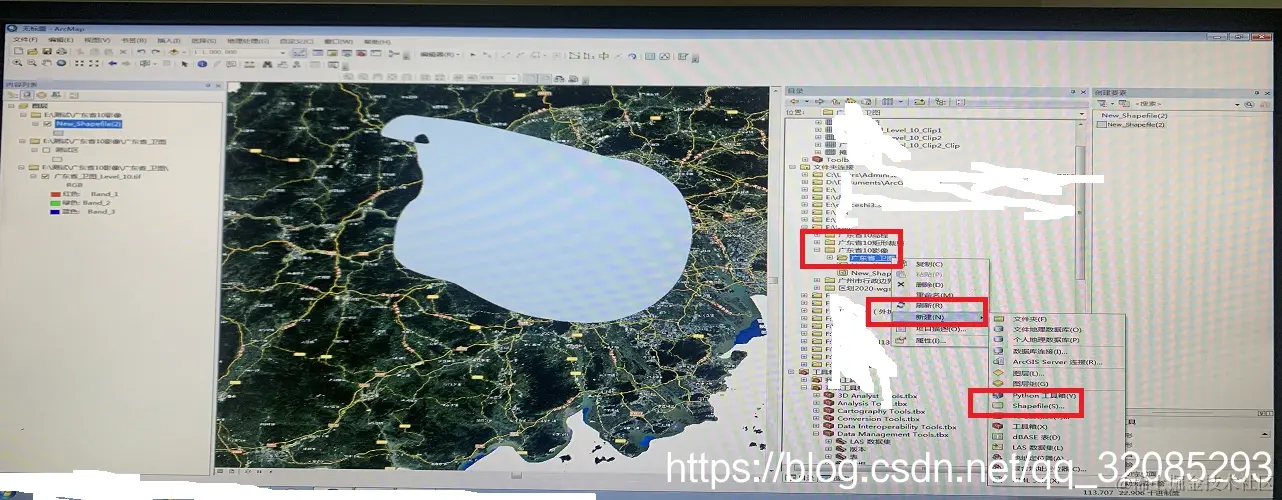Choose Refresh (R) in context menu

[929, 306]
